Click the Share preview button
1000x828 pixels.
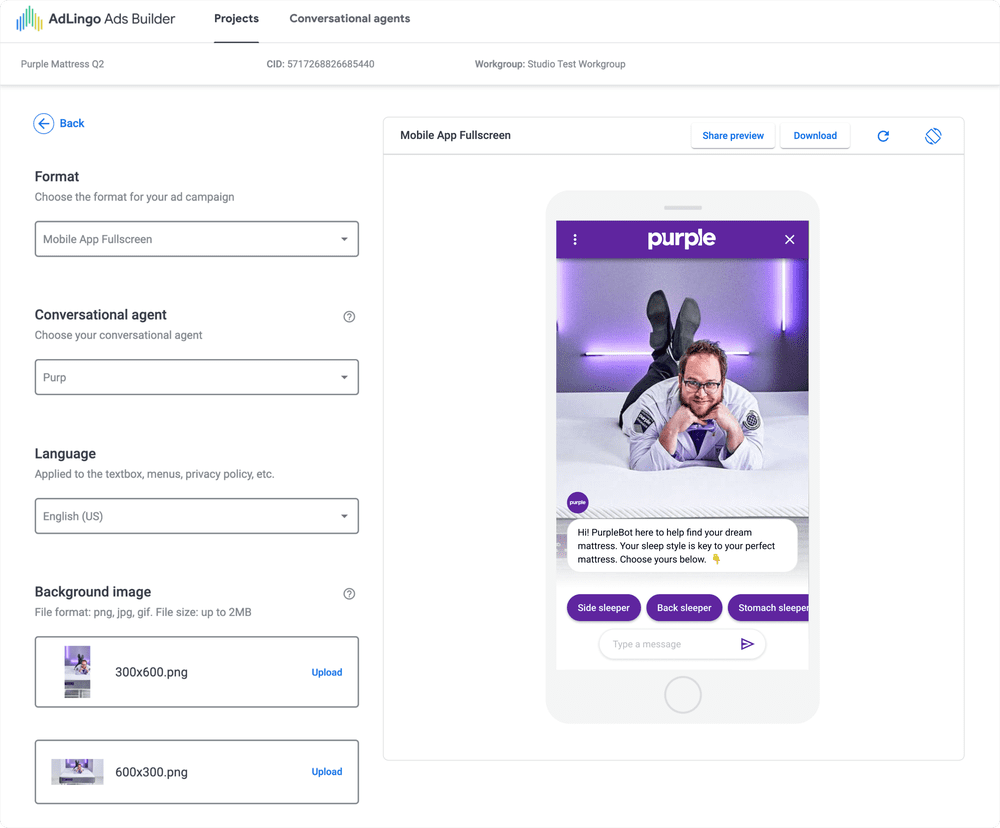point(733,135)
